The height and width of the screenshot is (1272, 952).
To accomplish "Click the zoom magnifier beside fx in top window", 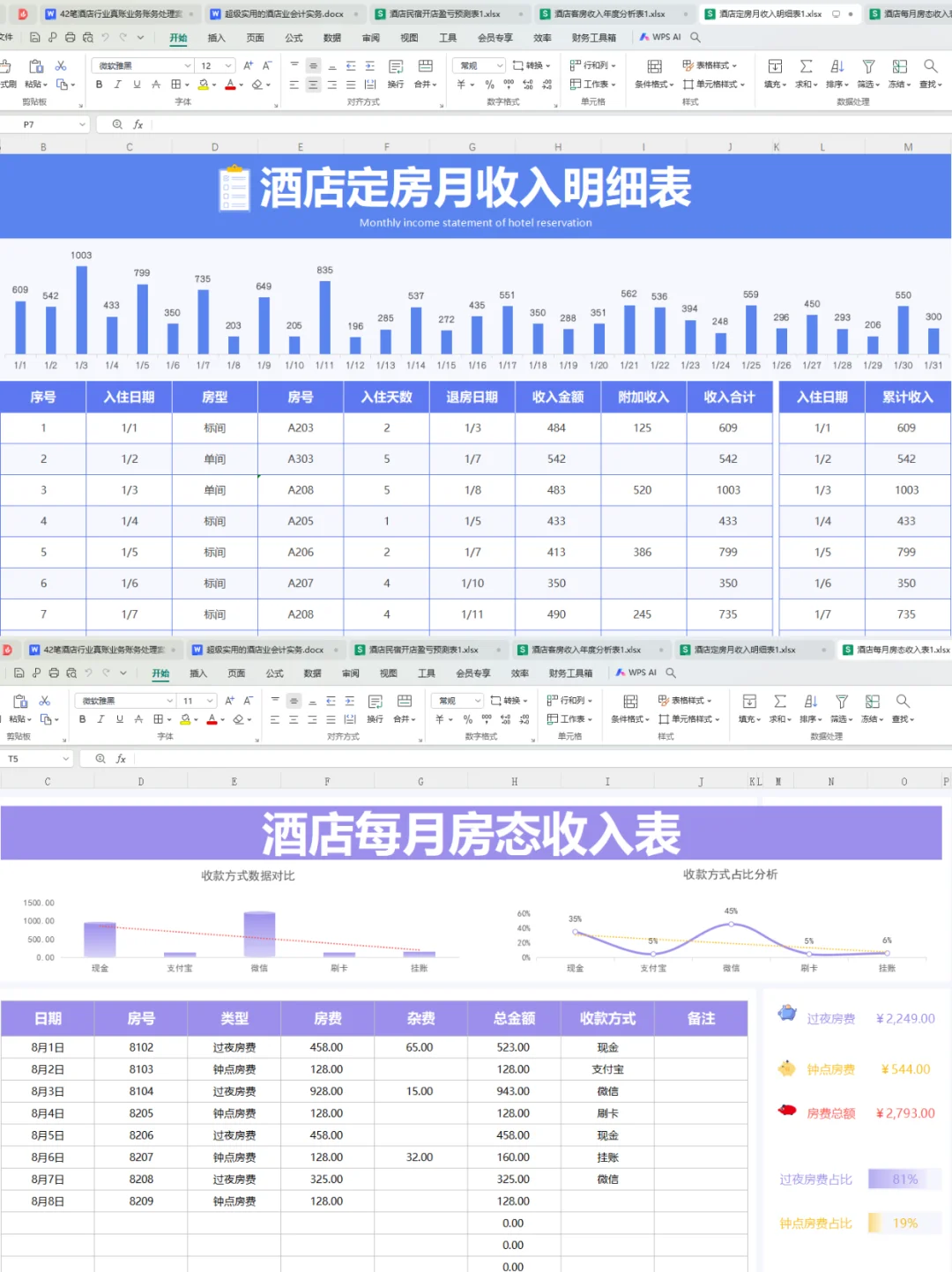I will coord(117,125).
